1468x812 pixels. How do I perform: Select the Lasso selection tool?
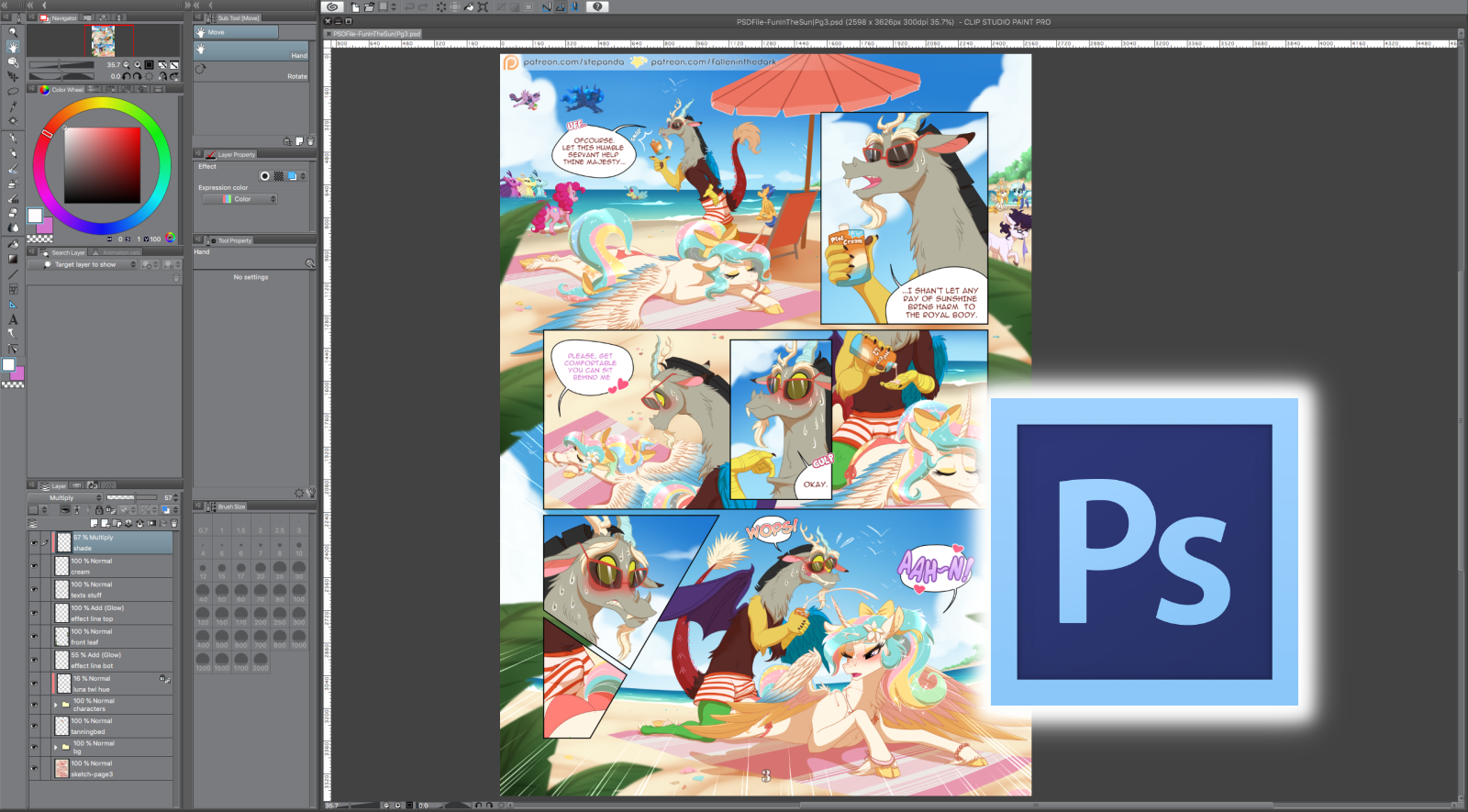(x=13, y=91)
